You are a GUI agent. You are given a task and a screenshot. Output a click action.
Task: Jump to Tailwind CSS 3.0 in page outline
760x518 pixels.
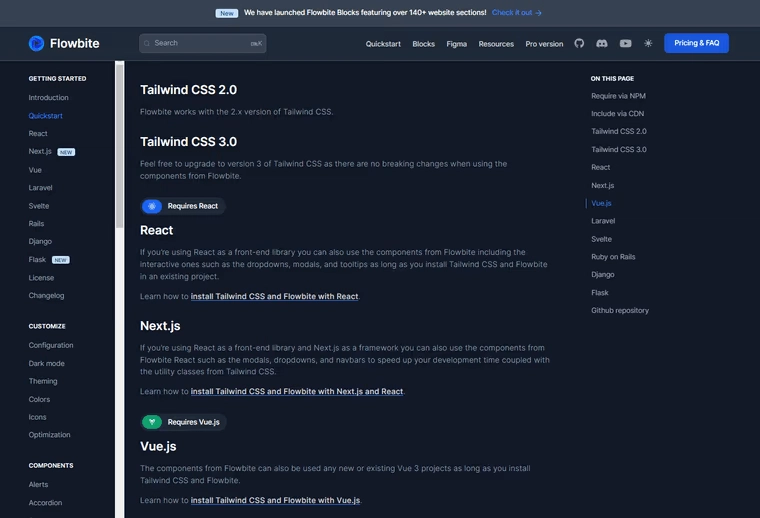pyautogui.click(x=618, y=149)
